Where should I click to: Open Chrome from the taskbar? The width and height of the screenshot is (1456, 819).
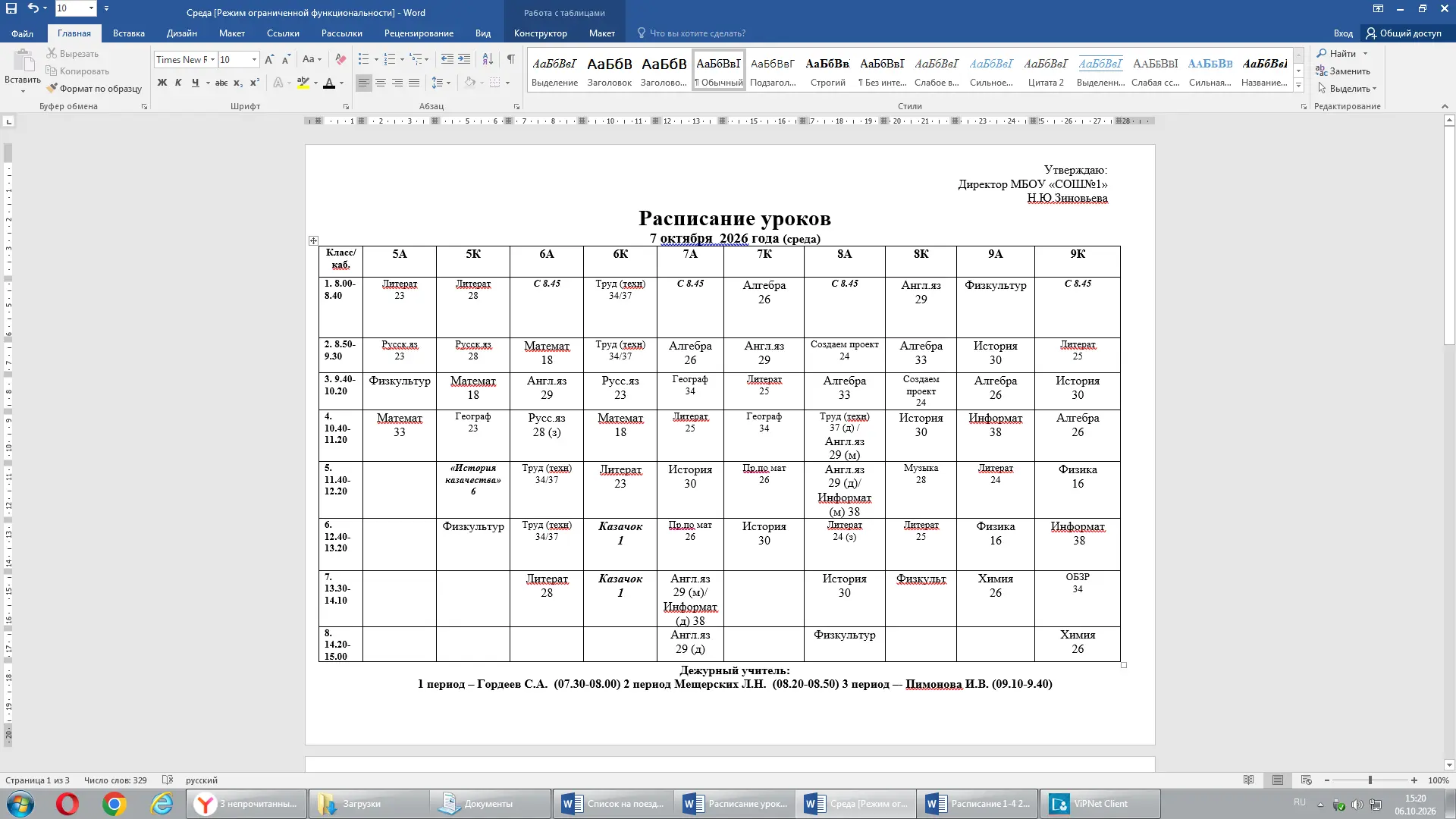tap(115, 804)
